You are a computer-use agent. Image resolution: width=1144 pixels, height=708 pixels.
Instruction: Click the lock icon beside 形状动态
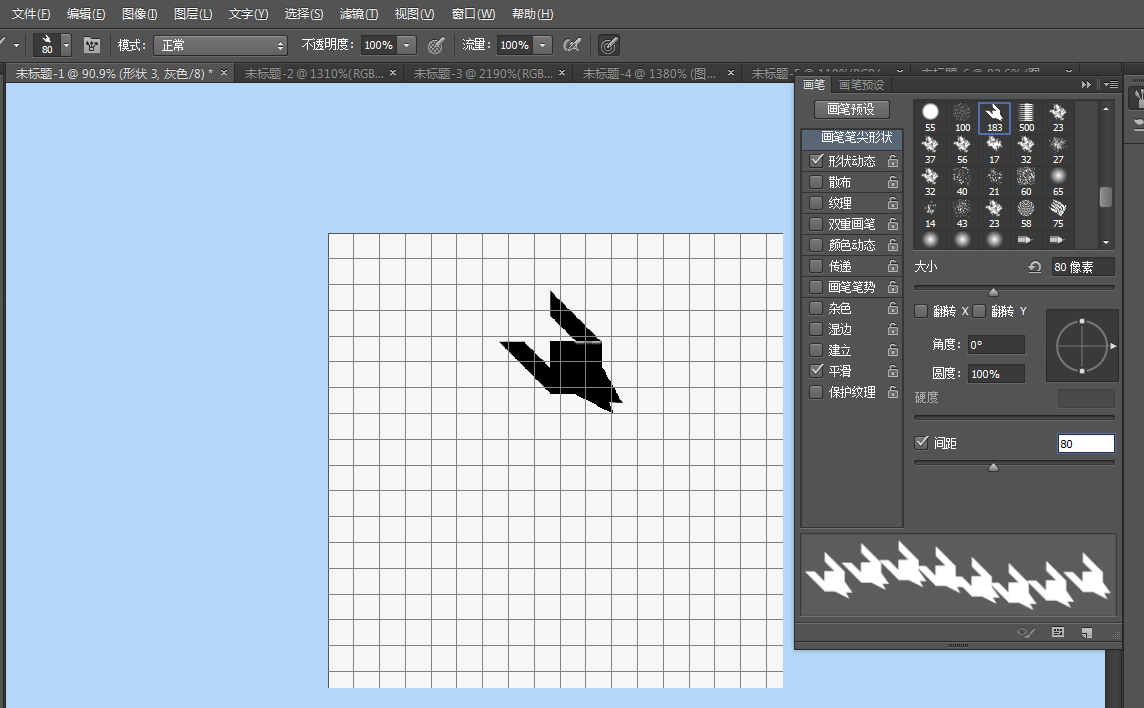[892, 161]
